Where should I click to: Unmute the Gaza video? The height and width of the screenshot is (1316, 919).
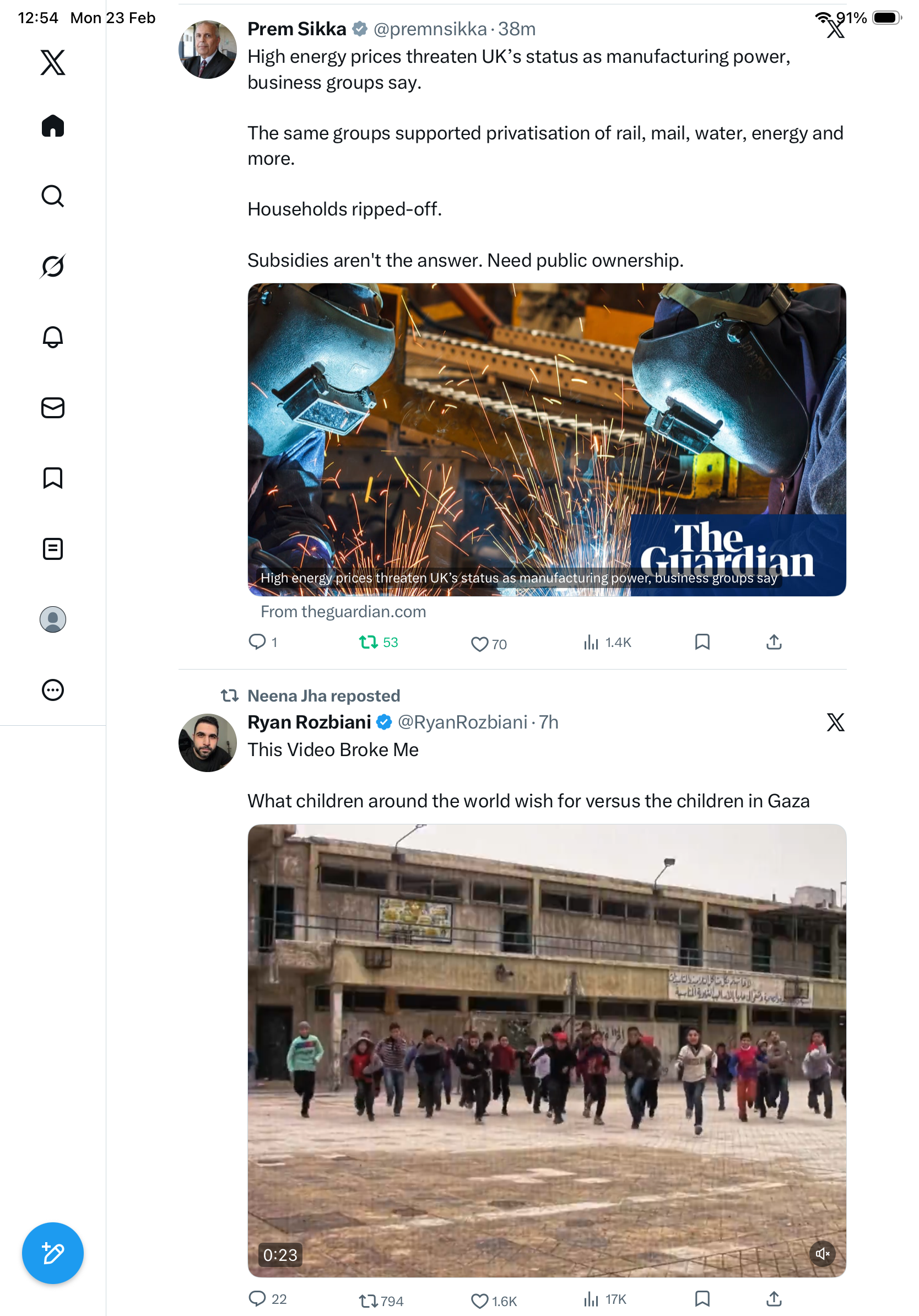tap(822, 1254)
